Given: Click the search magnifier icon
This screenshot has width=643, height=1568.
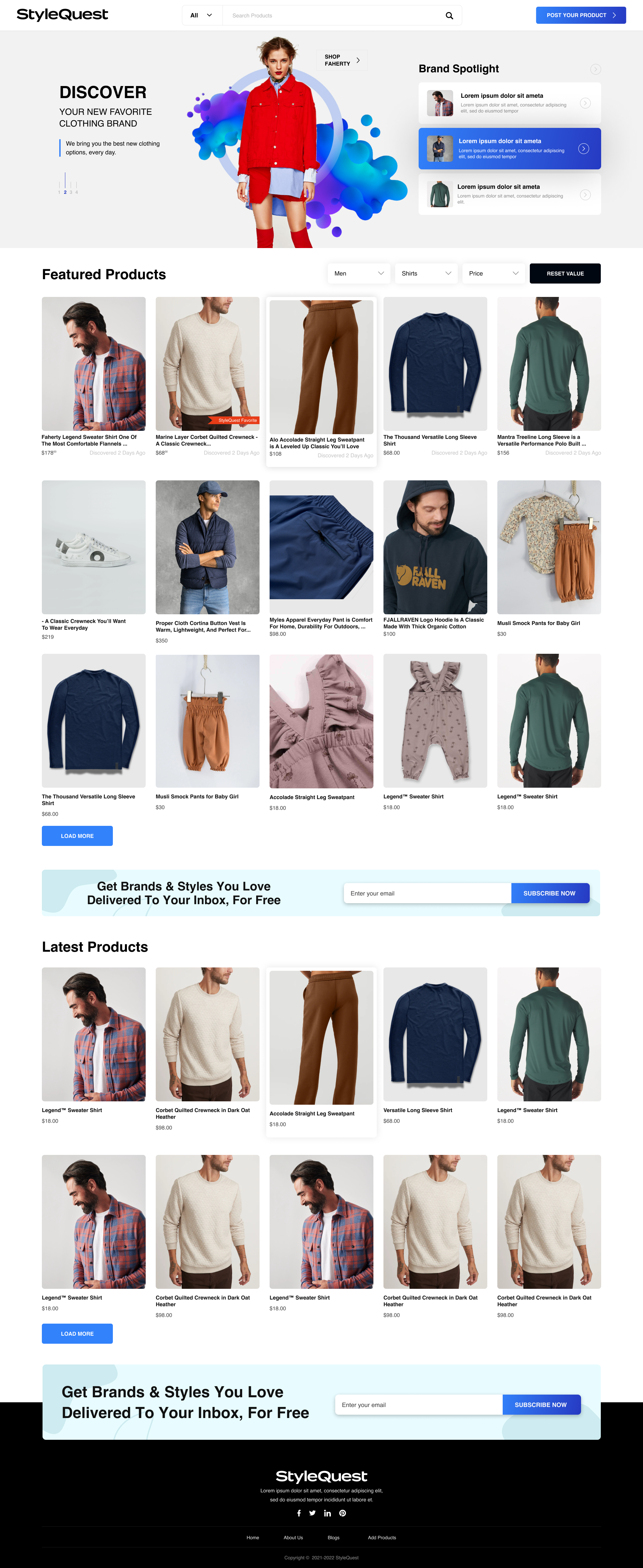Looking at the screenshot, I should pyautogui.click(x=449, y=16).
